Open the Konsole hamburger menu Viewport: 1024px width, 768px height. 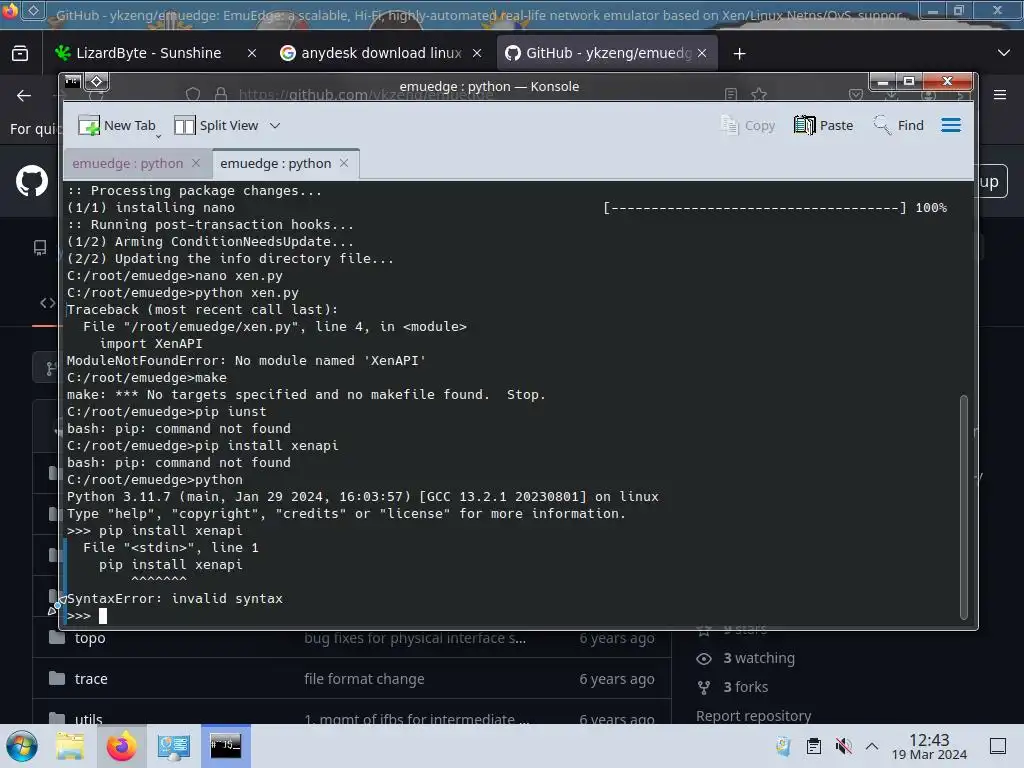click(x=951, y=125)
